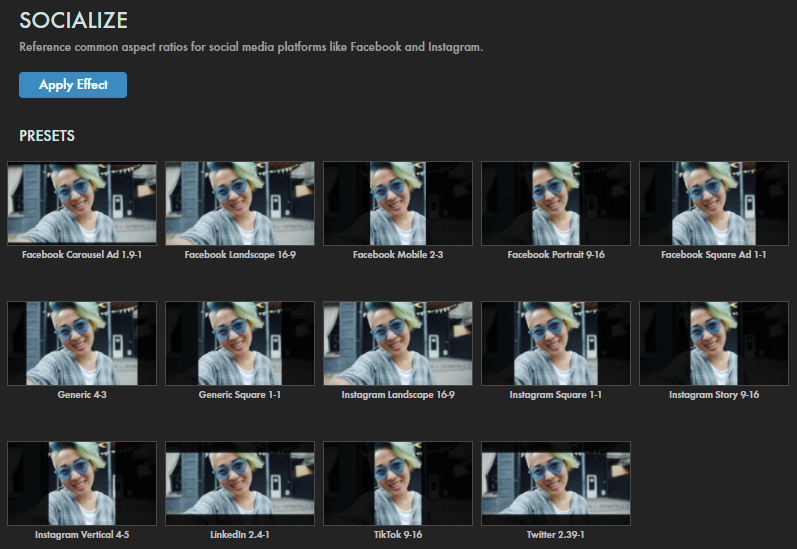The image size is (797, 549).
Task: Pick the Generic Square 1-1 preset thumbnail
Action: (240, 343)
